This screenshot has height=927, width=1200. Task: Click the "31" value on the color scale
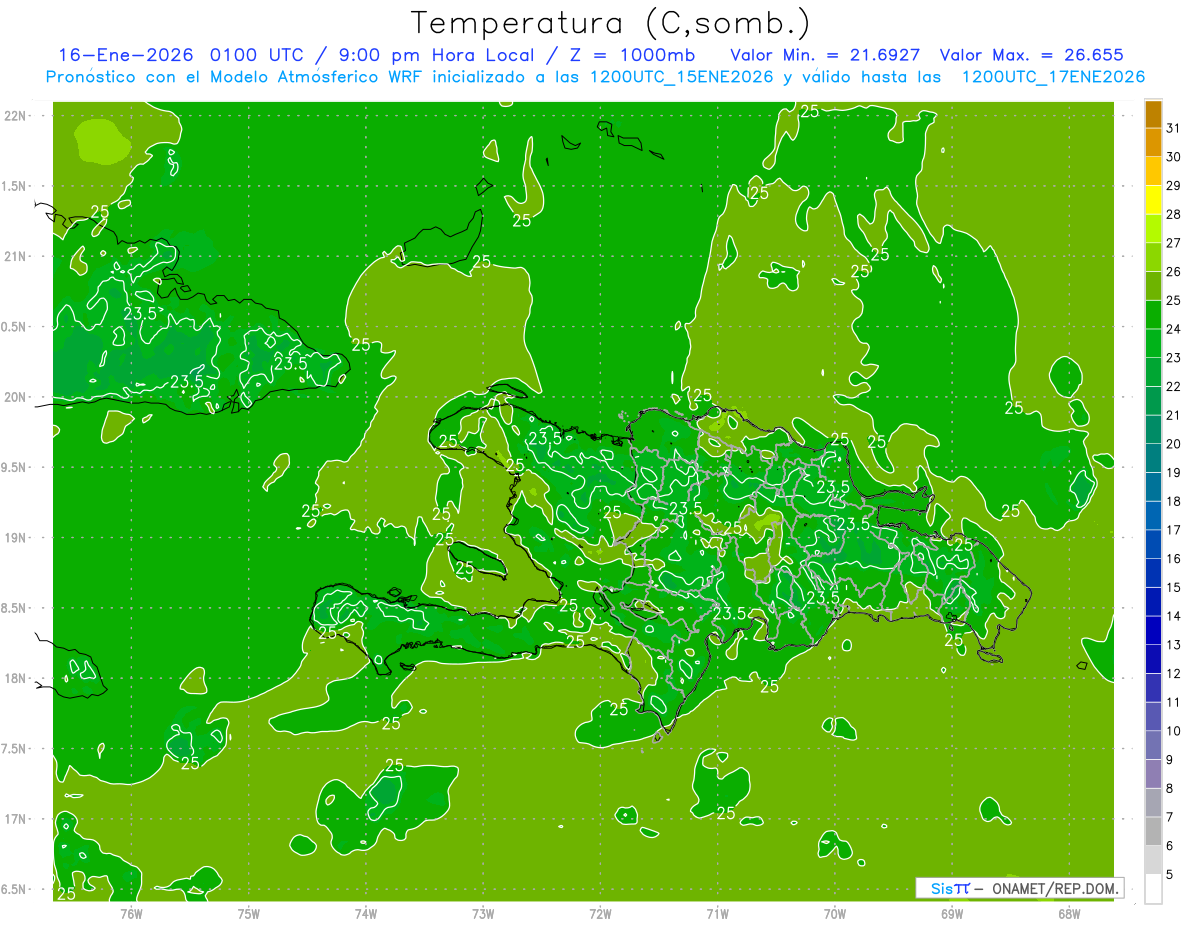[x=1174, y=128]
